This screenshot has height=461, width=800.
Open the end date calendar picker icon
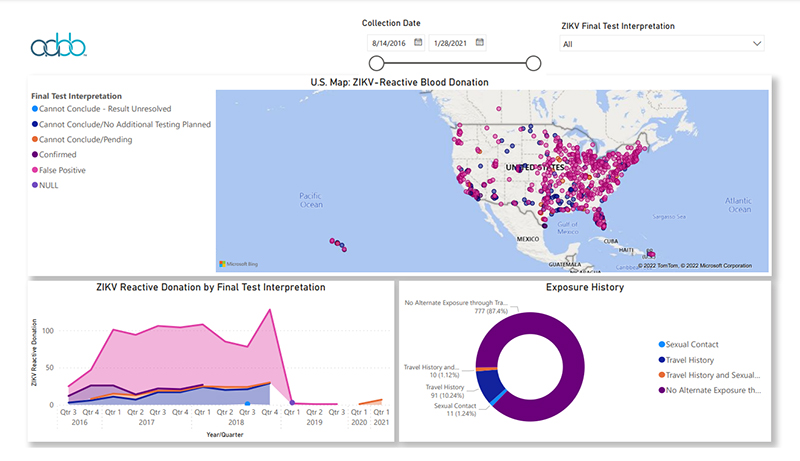480,43
